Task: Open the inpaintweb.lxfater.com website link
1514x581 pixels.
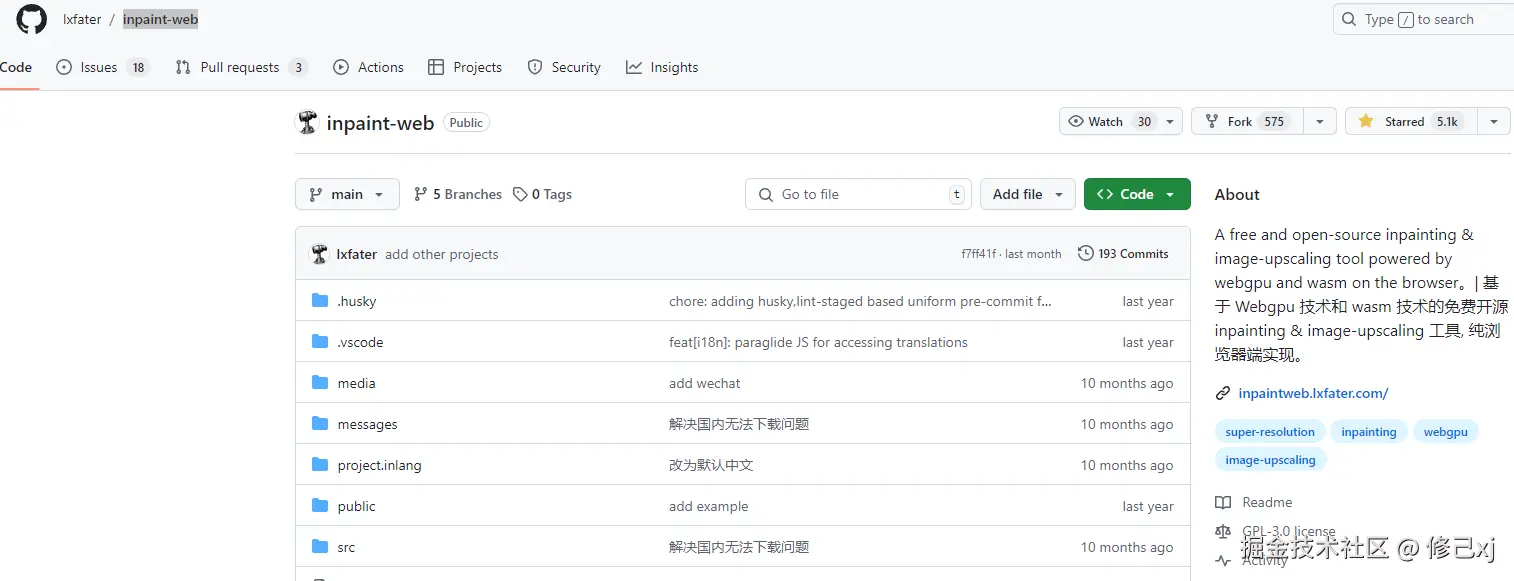Action: coord(1313,393)
